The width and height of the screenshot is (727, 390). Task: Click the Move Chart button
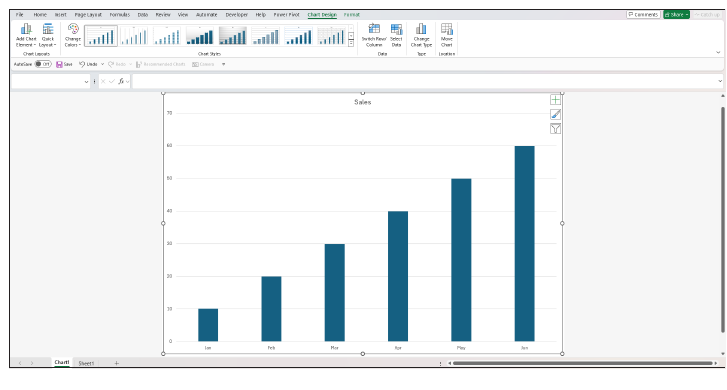[x=446, y=35]
